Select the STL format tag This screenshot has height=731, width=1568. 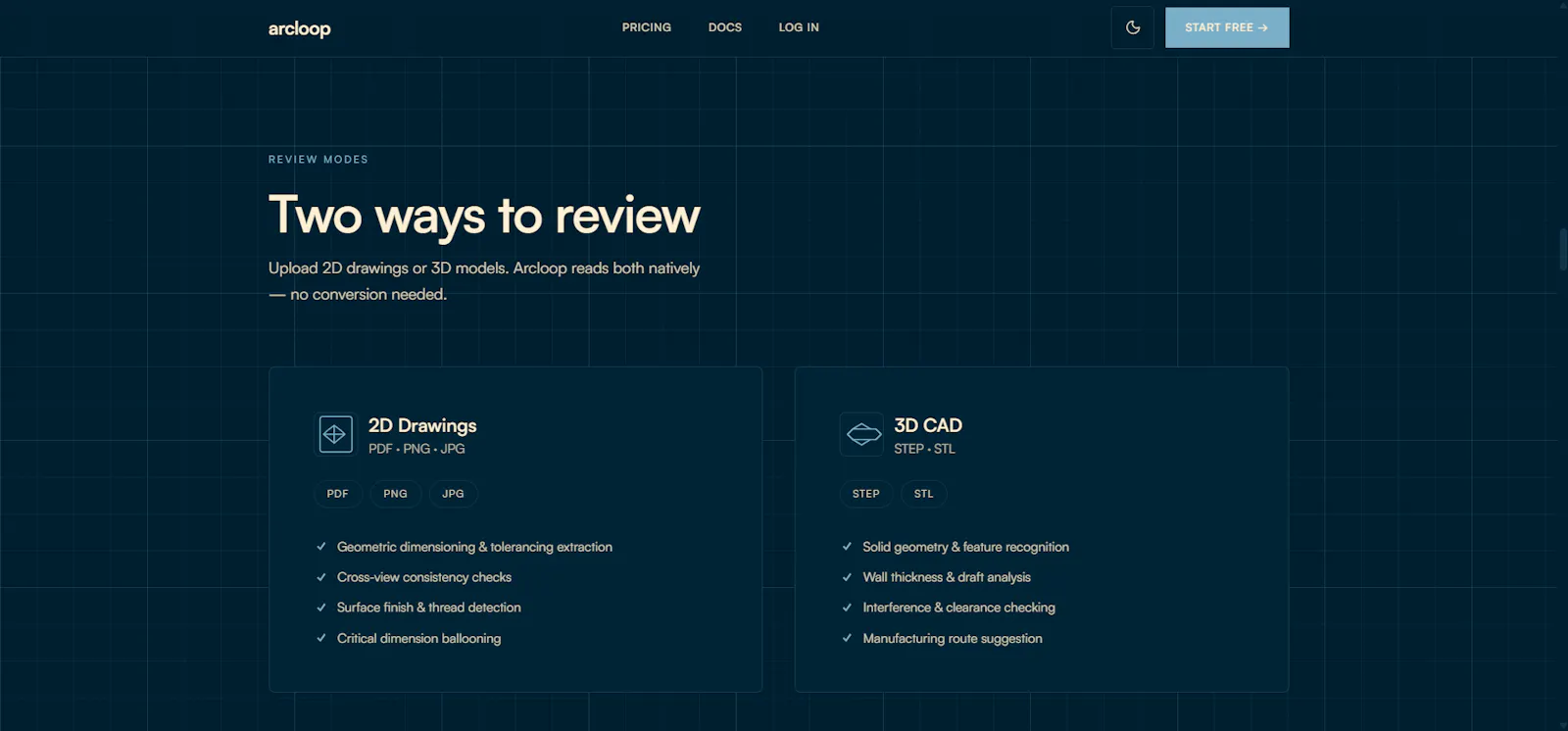(923, 494)
